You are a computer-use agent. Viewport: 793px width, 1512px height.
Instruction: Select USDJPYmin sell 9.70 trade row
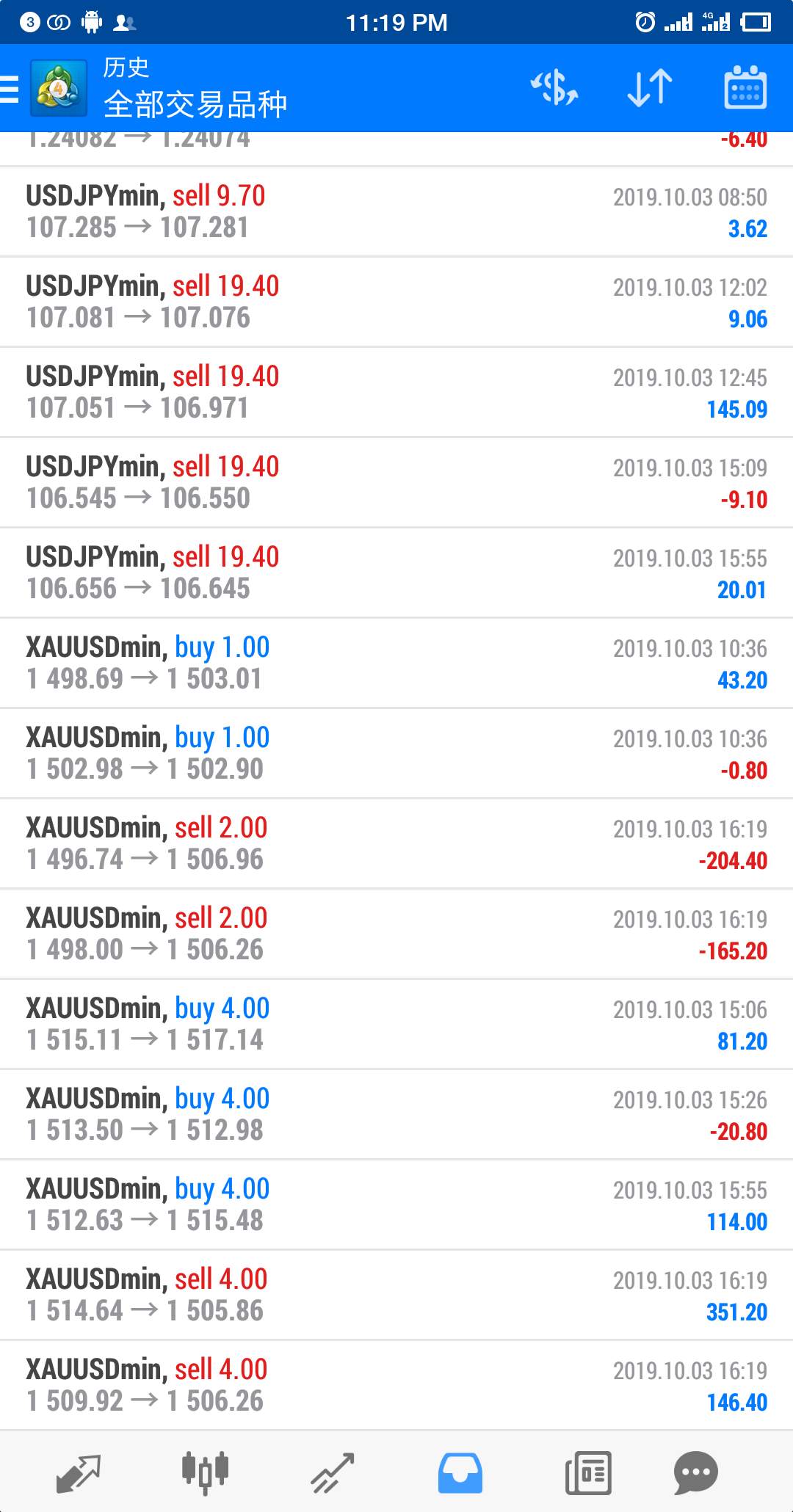(x=396, y=212)
